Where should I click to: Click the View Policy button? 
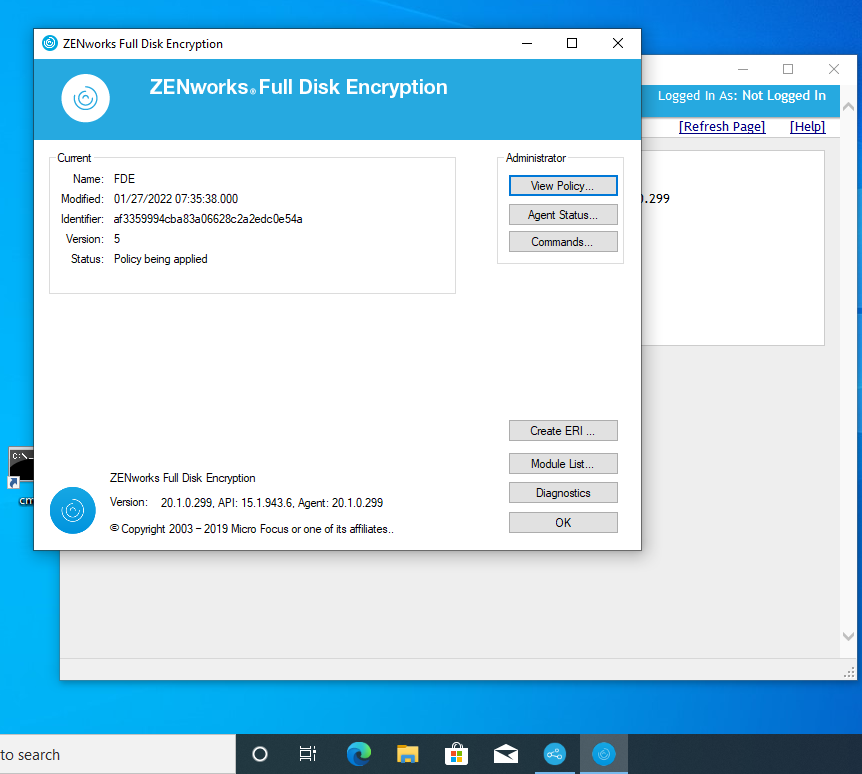tap(563, 185)
